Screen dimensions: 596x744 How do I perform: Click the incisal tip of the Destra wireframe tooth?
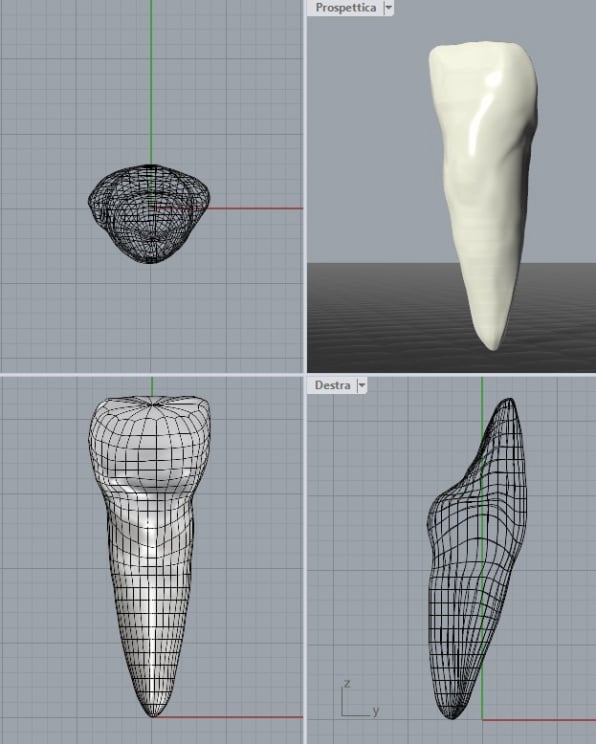[x=510, y=401]
